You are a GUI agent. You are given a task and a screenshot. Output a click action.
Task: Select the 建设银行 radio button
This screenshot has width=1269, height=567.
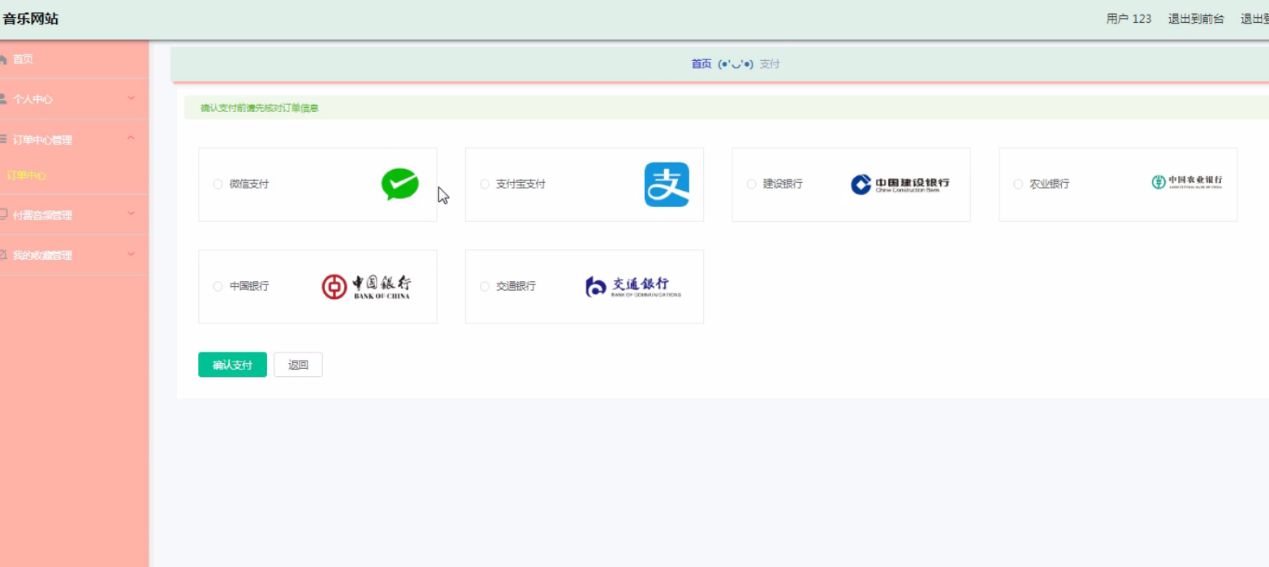coord(752,184)
